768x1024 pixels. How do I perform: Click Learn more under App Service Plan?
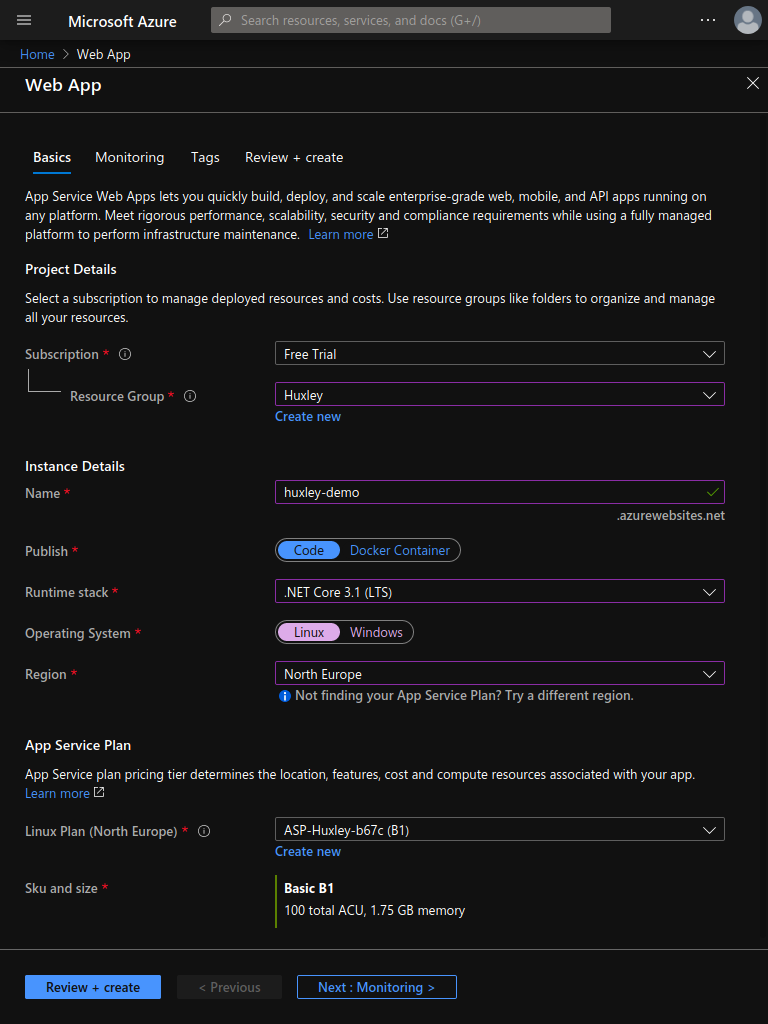[57, 793]
